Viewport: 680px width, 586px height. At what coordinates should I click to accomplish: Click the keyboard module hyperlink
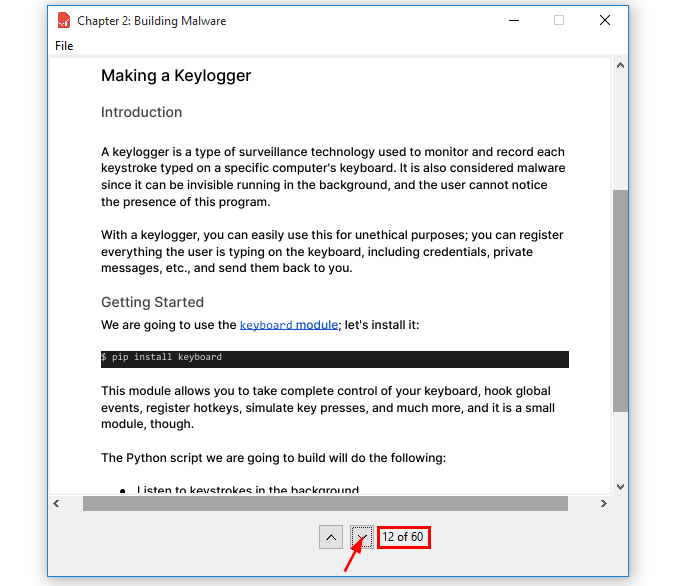[x=288, y=325]
